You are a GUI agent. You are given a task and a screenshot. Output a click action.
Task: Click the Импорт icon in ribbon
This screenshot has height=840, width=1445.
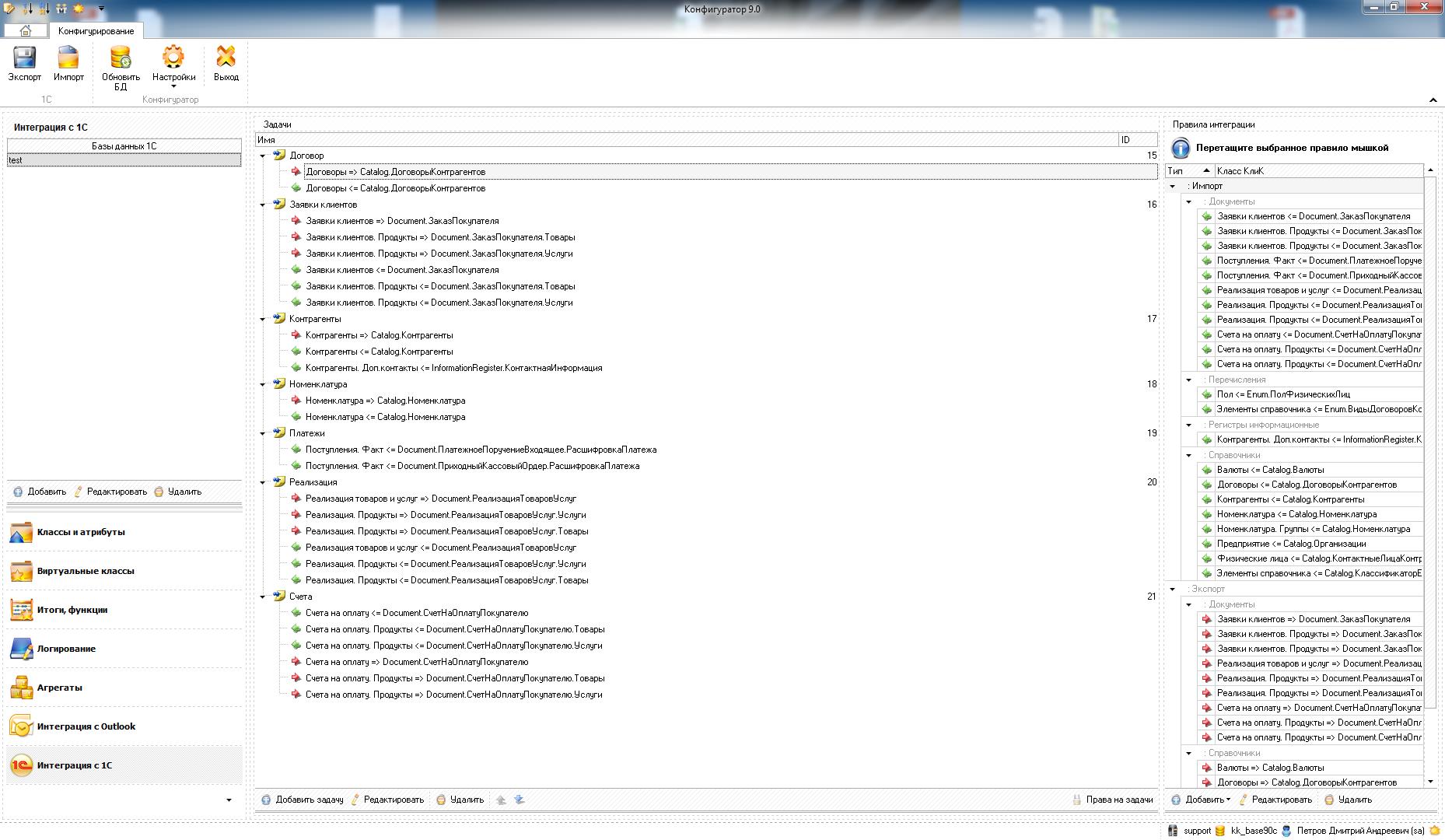tap(68, 58)
